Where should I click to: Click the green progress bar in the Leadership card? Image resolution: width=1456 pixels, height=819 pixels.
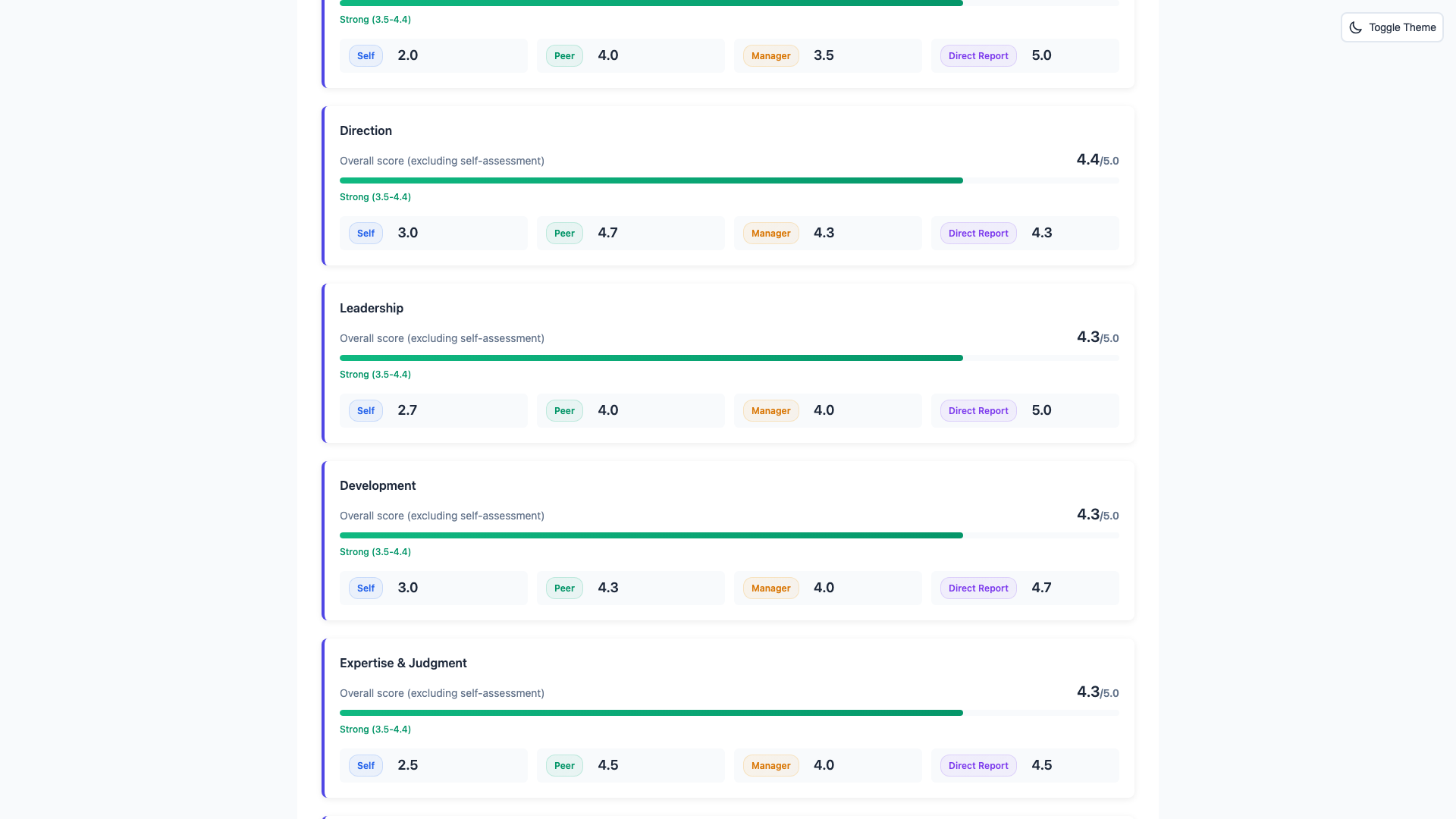pyautogui.click(x=651, y=357)
